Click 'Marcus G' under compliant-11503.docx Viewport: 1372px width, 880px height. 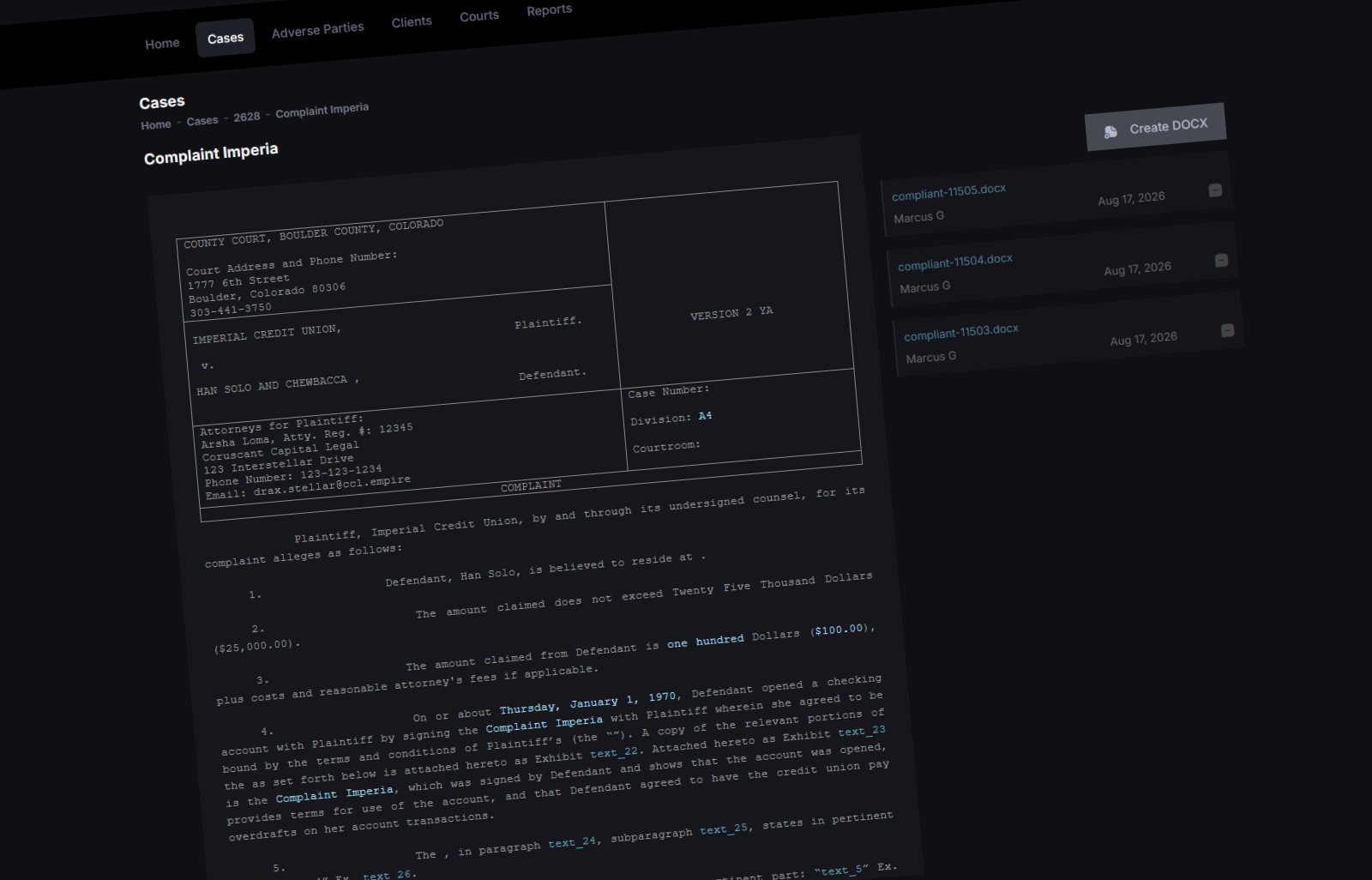pyautogui.click(x=931, y=358)
